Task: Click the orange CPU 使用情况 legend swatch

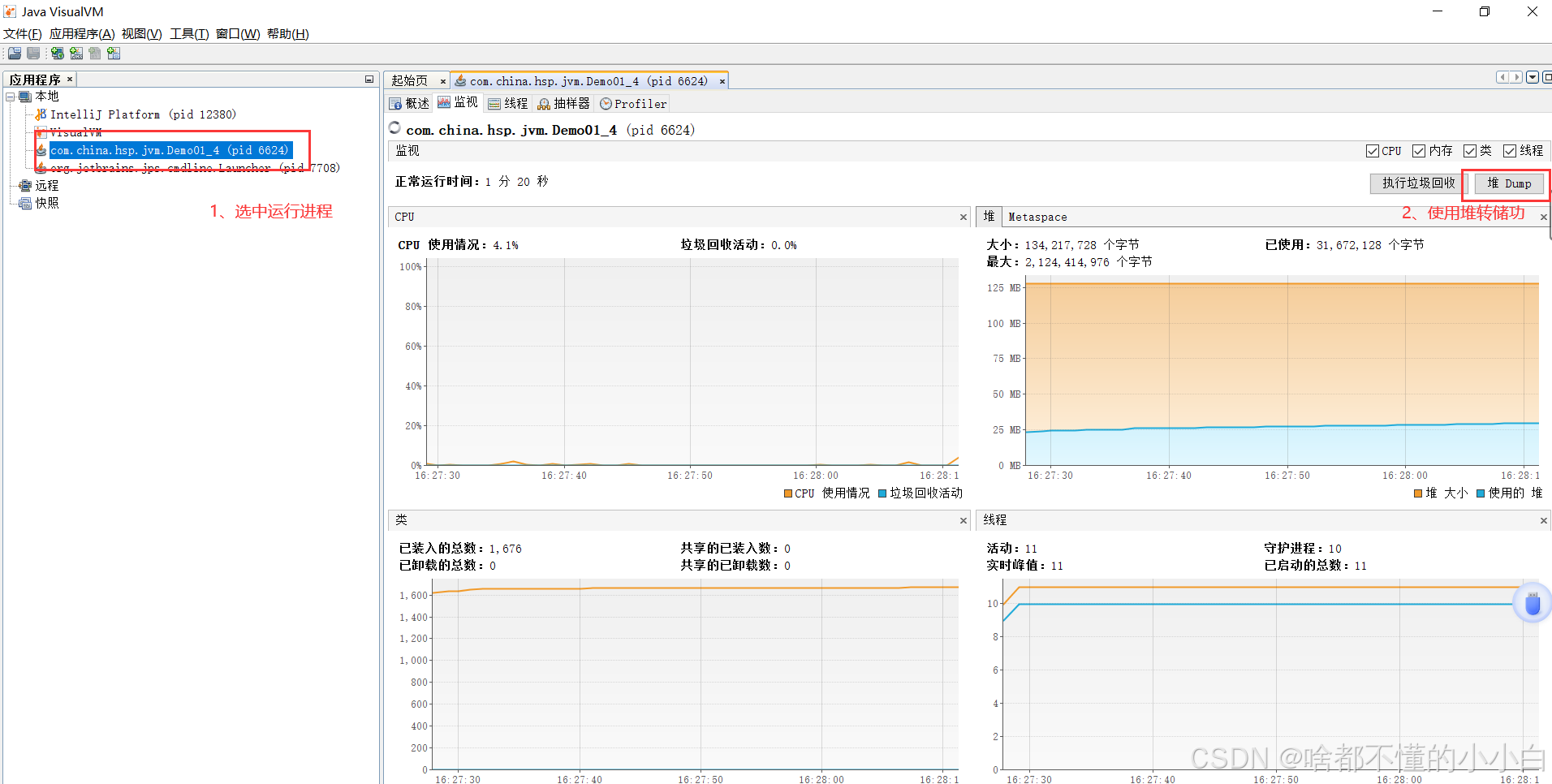Action: click(788, 493)
